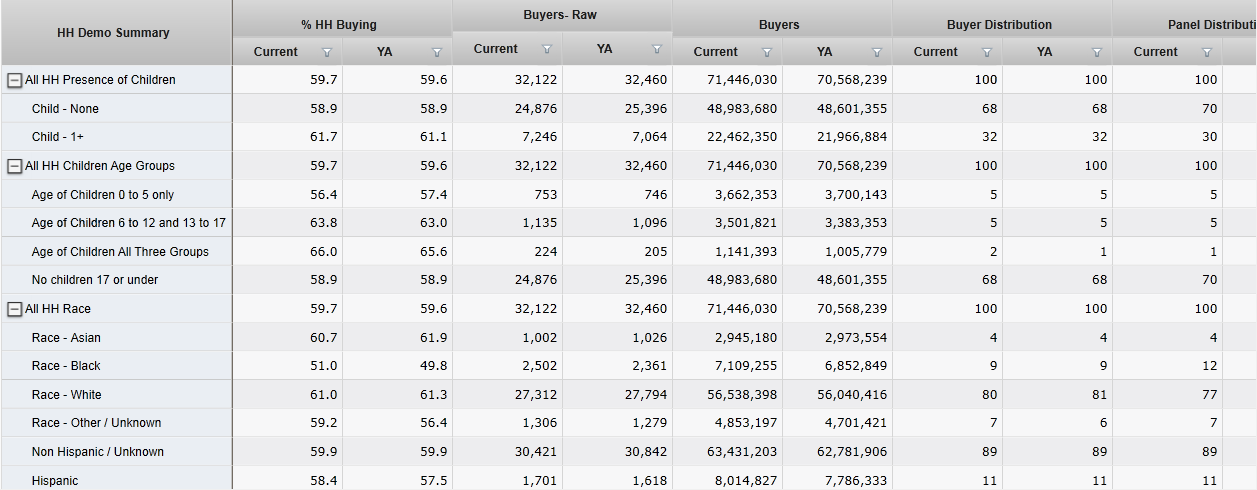The height and width of the screenshot is (490, 1257).
Task: Open filter for Buyers- Raw YA column
Action: [657, 49]
